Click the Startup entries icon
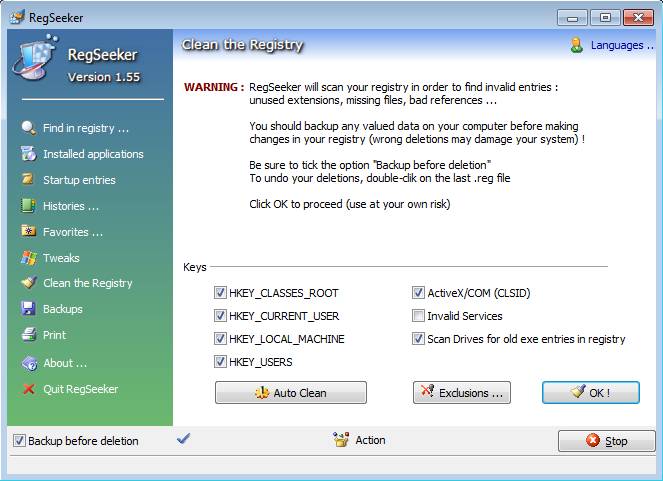 pos(29,180)
